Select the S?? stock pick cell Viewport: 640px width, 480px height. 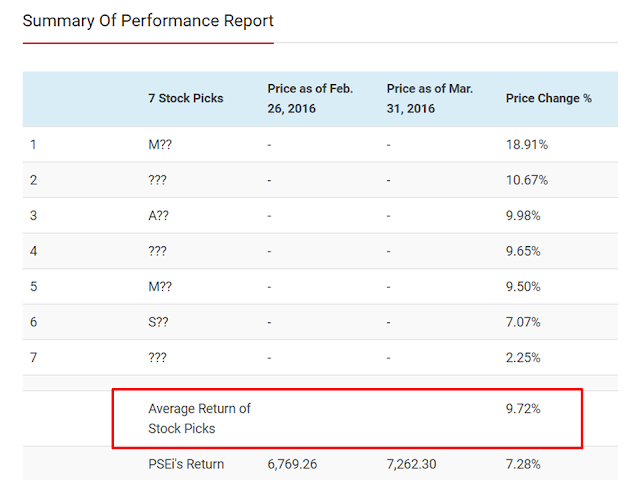click(160, 321)
